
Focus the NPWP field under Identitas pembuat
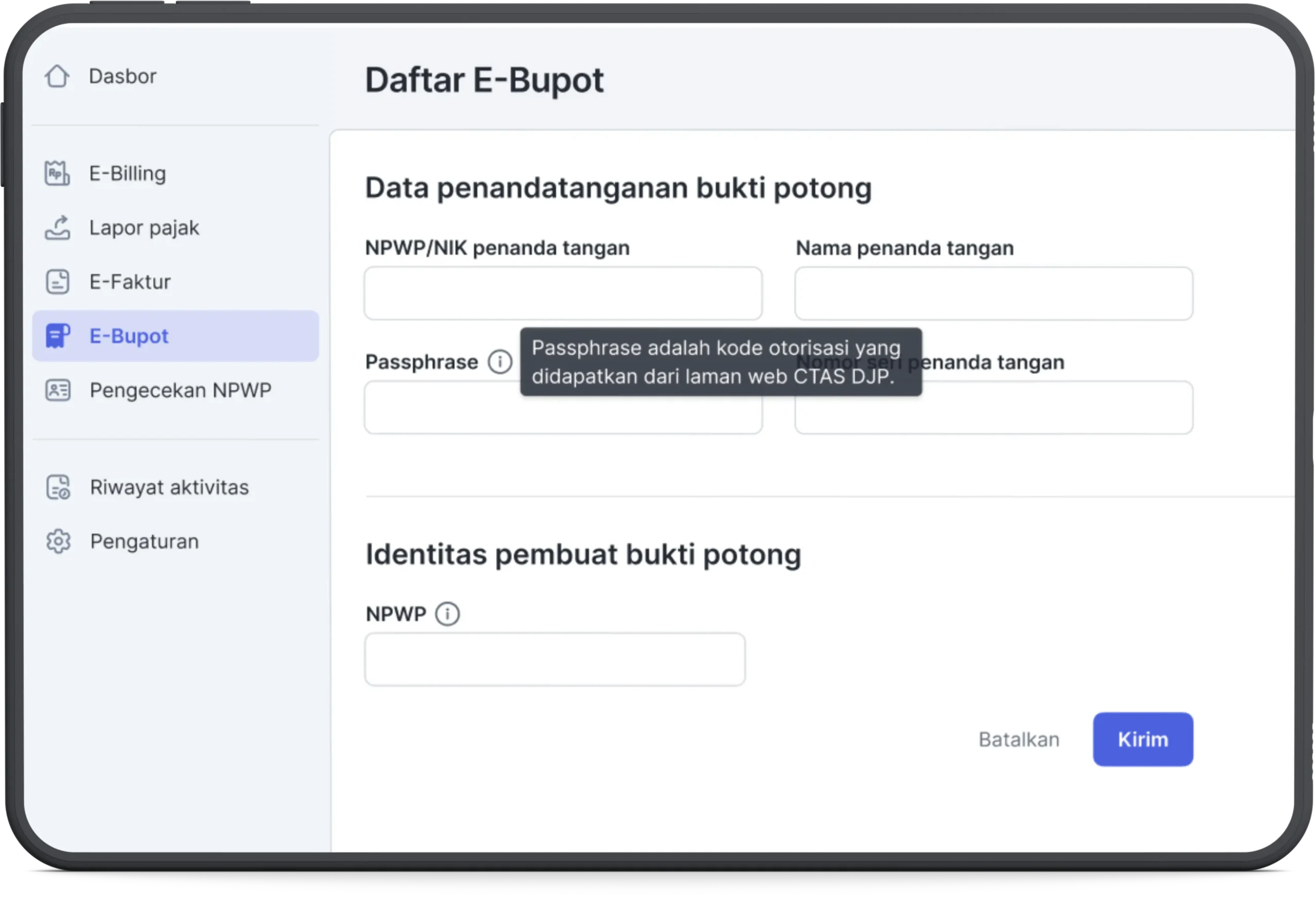[554, 659]
